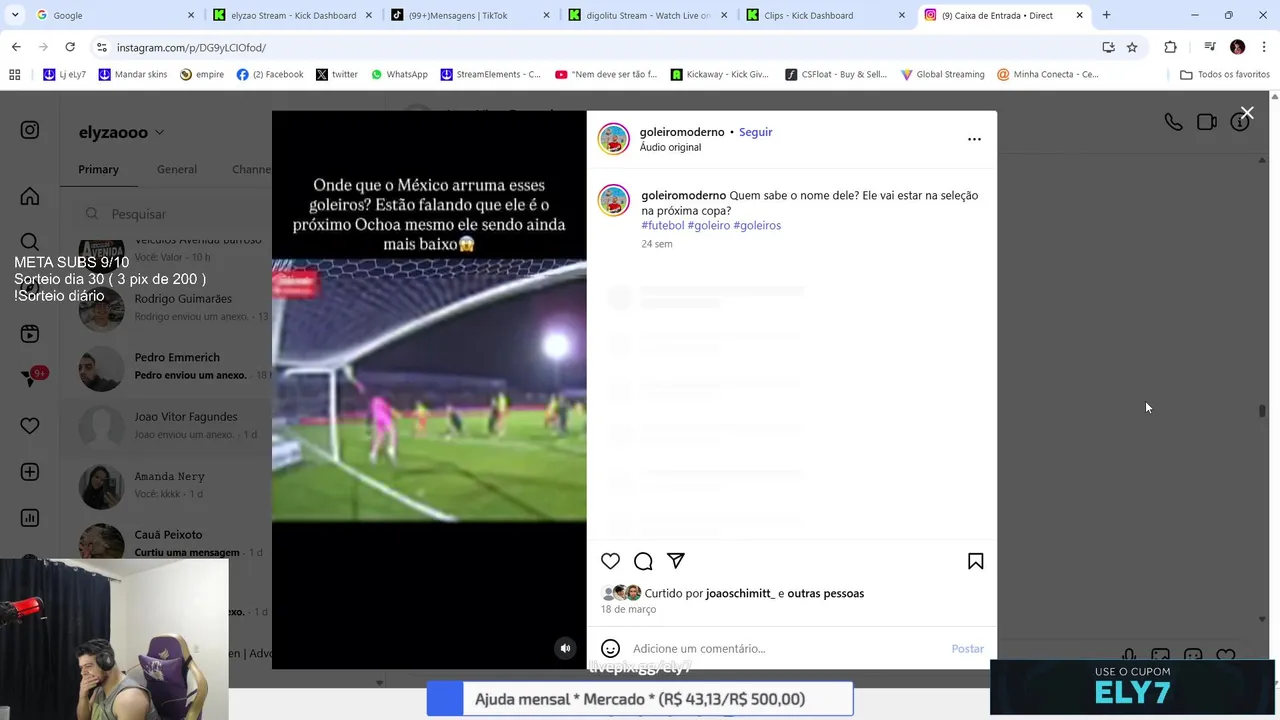Open the emoji picker in the comment box
1280x720 pixels.
click(610, 648)
